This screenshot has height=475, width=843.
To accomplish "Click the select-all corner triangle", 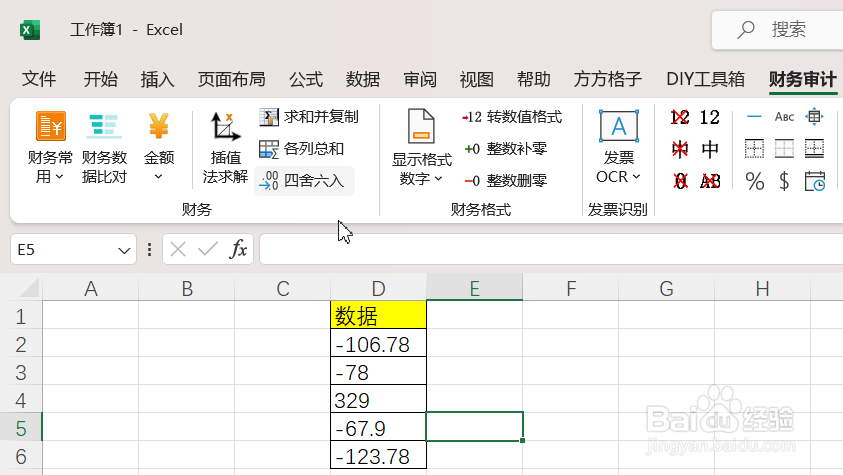I will tap(28, 288).
